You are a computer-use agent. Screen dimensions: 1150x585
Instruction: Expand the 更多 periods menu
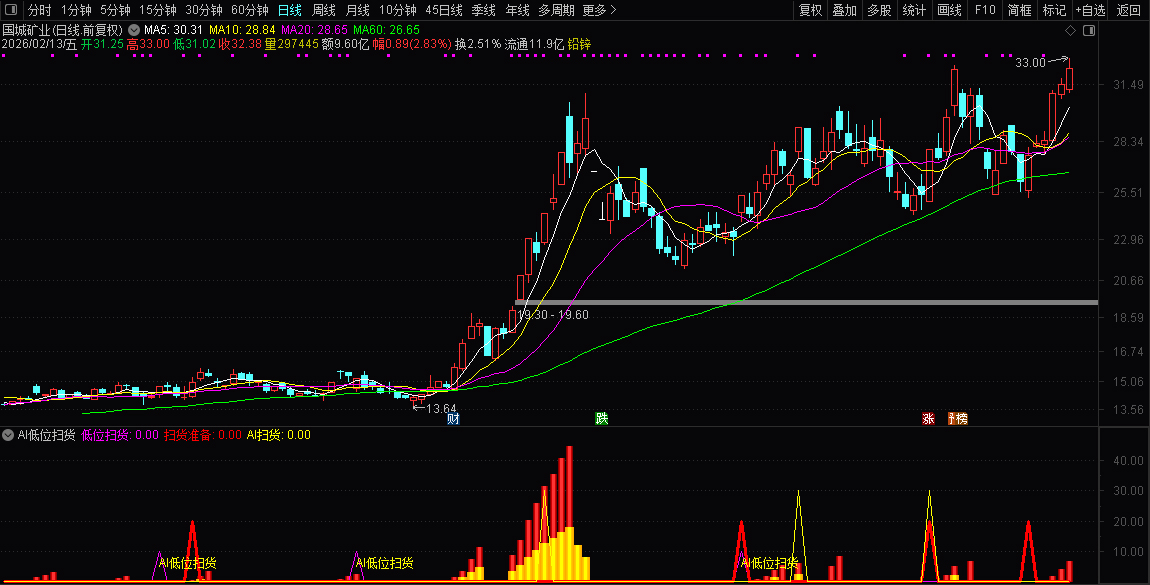tap(599, 10)
